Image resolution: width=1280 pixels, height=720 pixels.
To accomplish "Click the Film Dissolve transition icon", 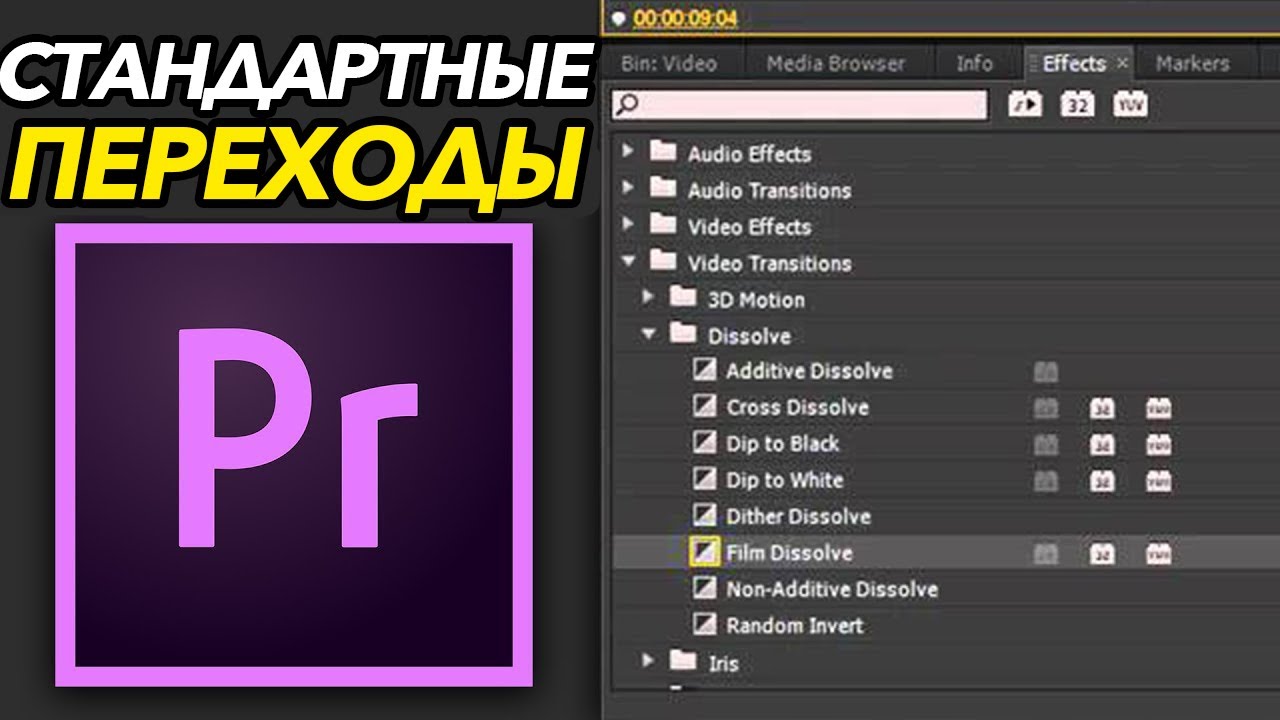I will [705, 552].
